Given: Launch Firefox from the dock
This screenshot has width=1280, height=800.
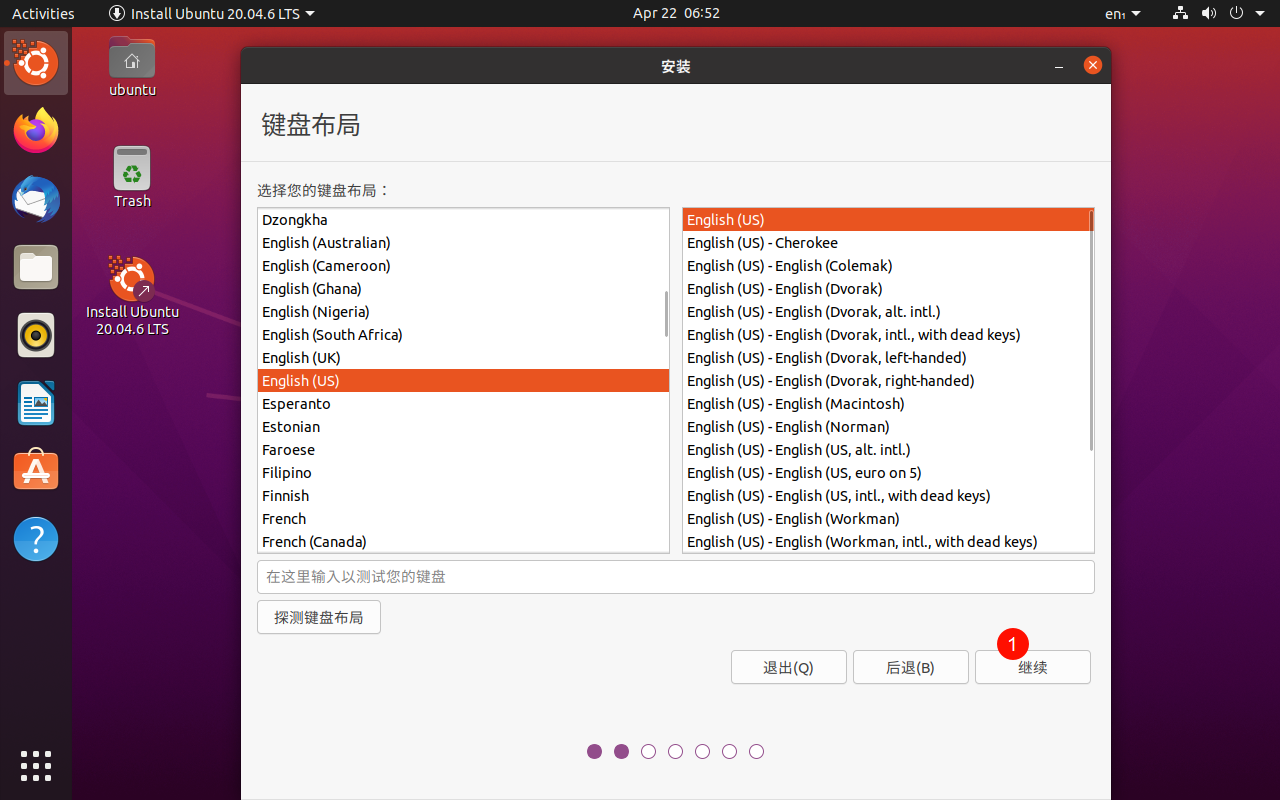Looking at the screenshot, I should [x=36, y=131].
